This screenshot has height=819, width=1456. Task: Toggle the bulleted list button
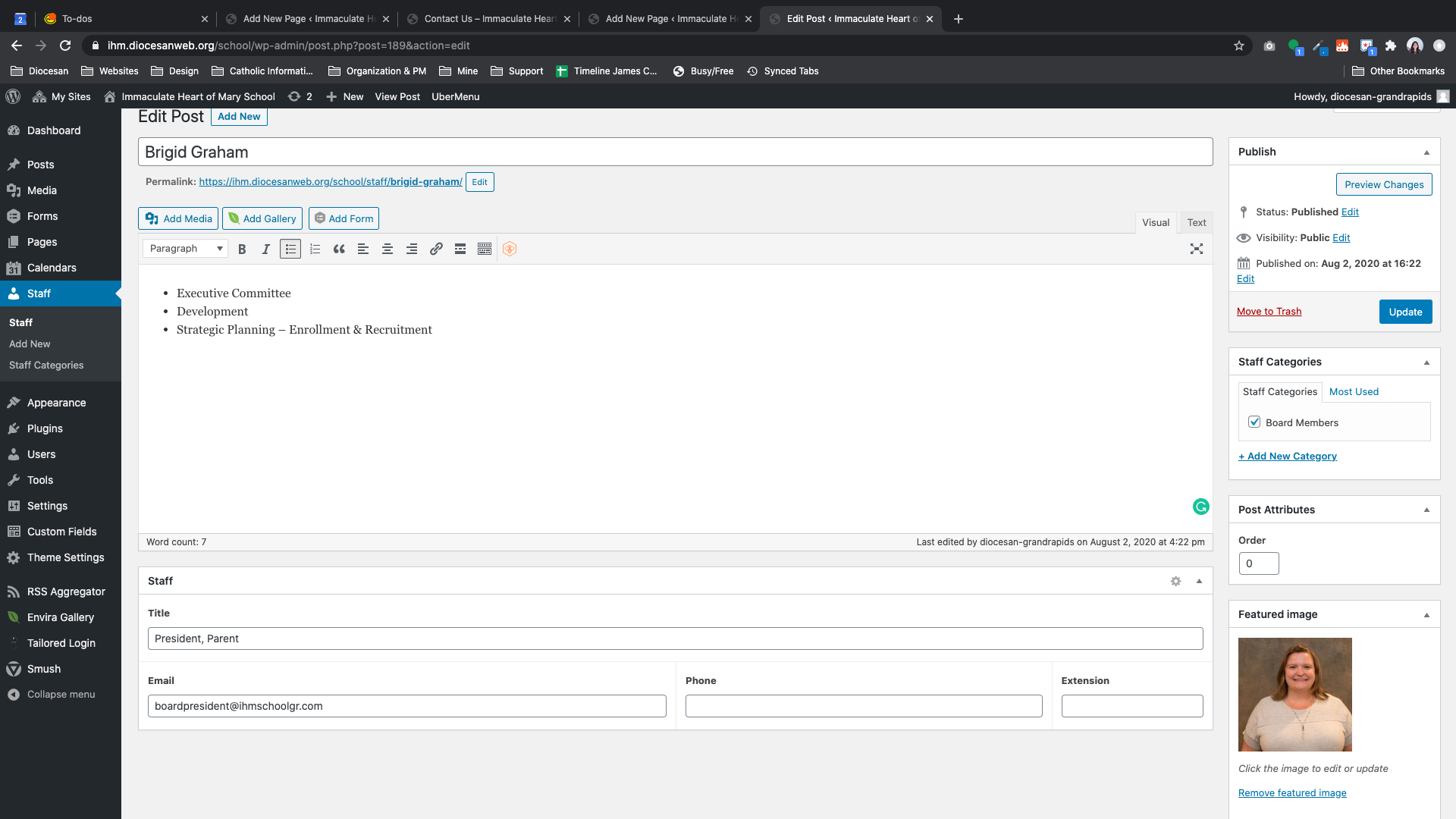[290, 249]
